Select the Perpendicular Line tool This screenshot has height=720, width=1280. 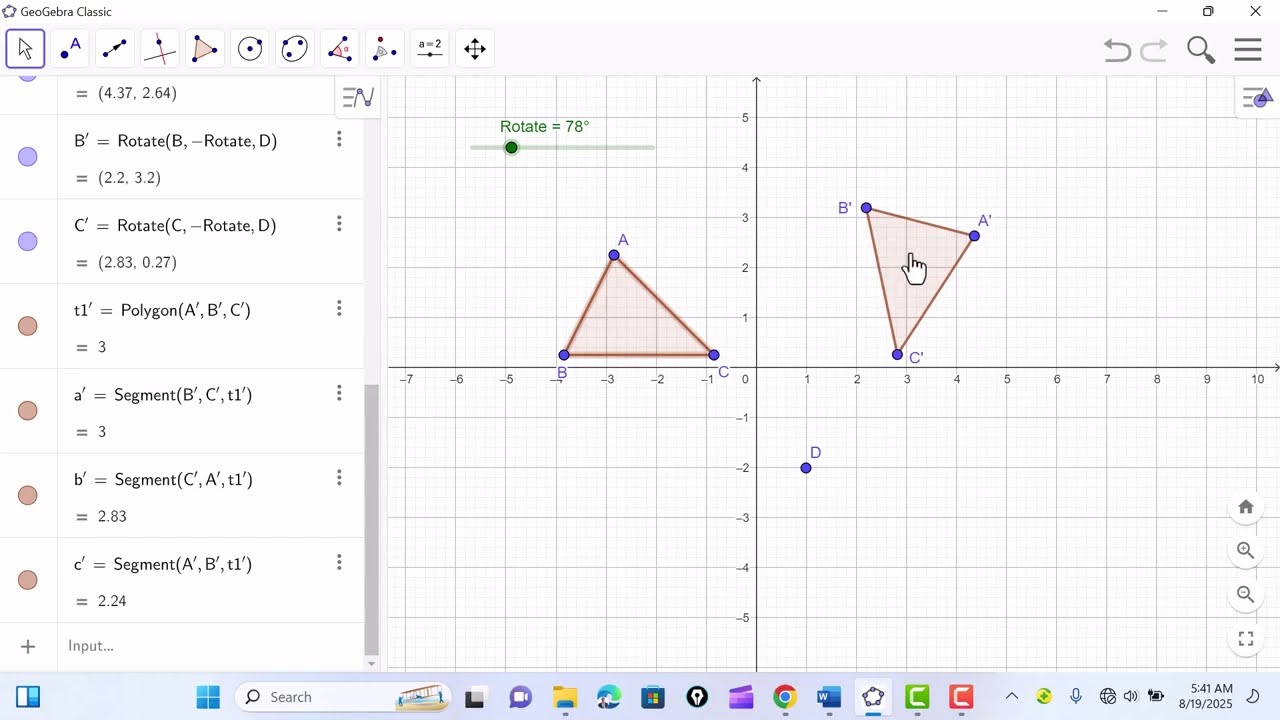pyautogui.click(x=160, y=49)
